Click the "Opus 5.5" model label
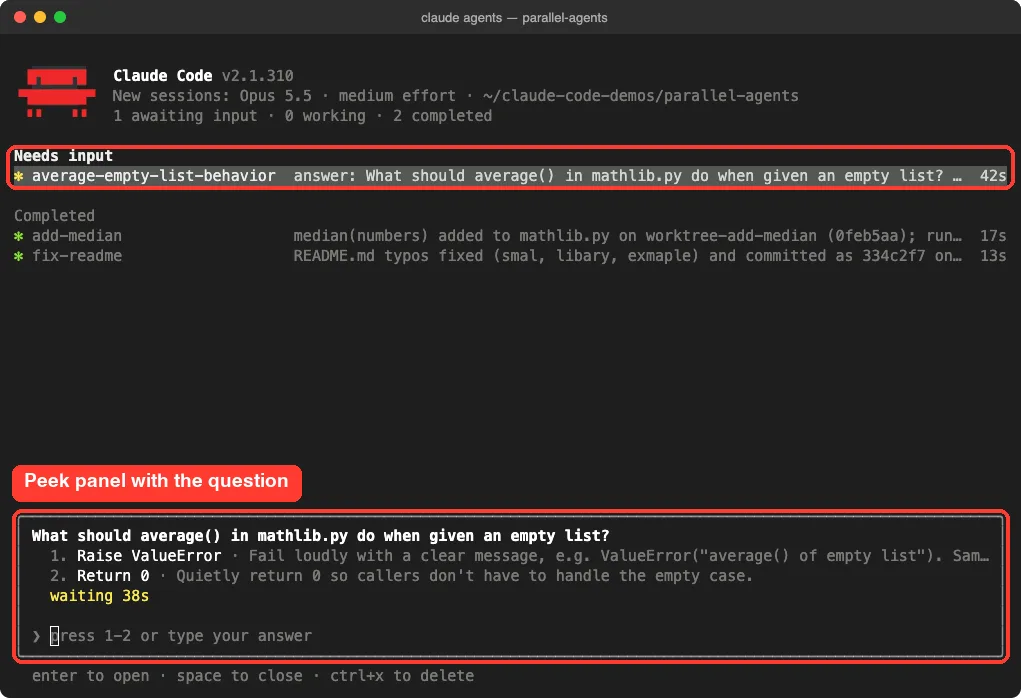The image size is (1021, 698). click(275, 96)
